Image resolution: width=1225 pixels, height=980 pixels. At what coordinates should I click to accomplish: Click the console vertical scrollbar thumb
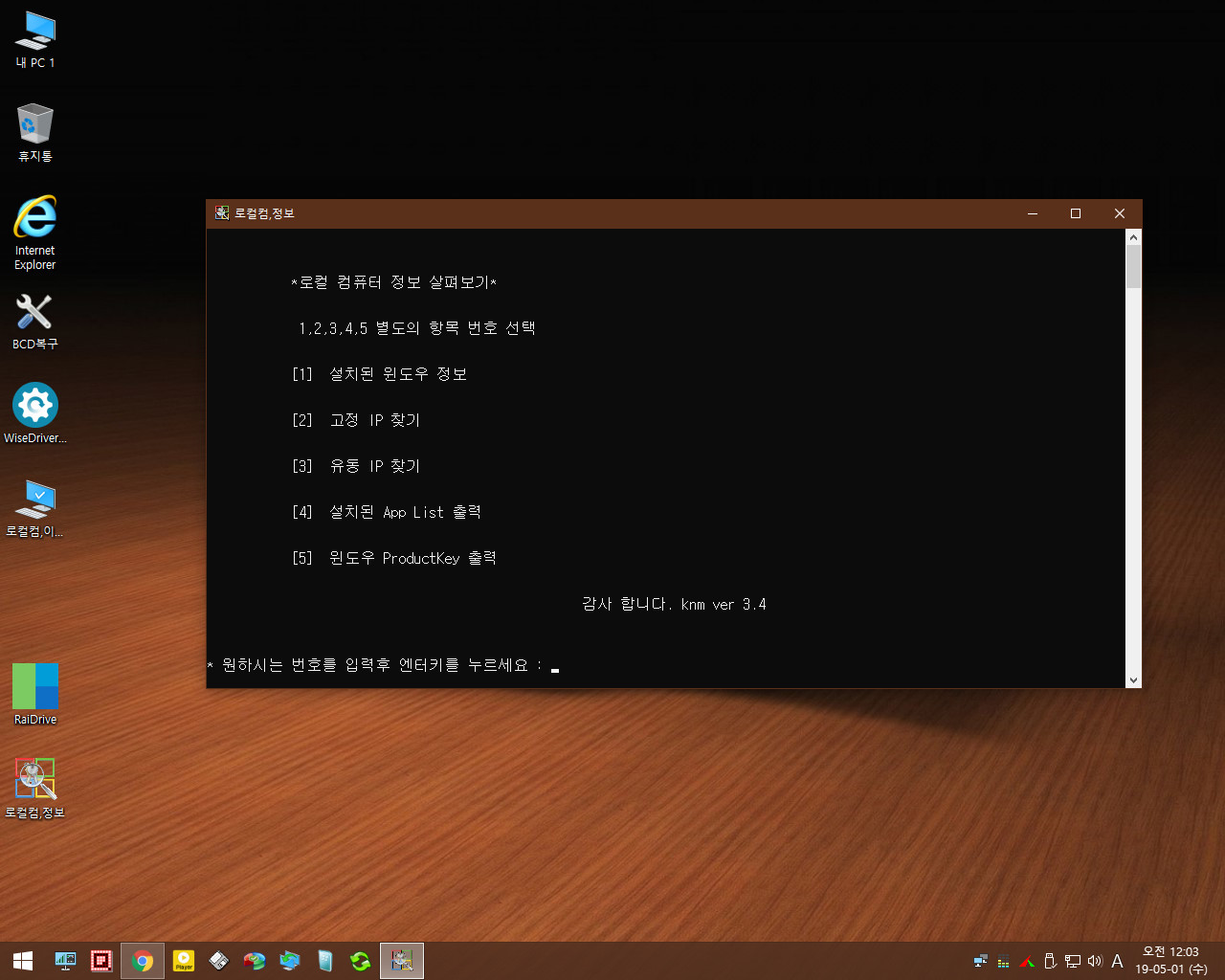1134,267
